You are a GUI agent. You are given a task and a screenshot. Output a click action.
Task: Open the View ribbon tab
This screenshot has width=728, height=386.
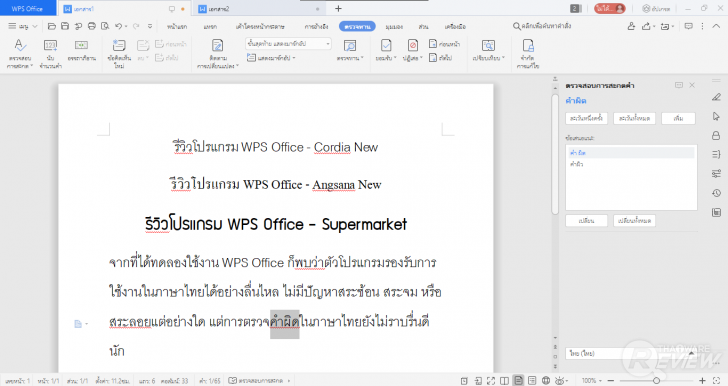pos(394,26)
